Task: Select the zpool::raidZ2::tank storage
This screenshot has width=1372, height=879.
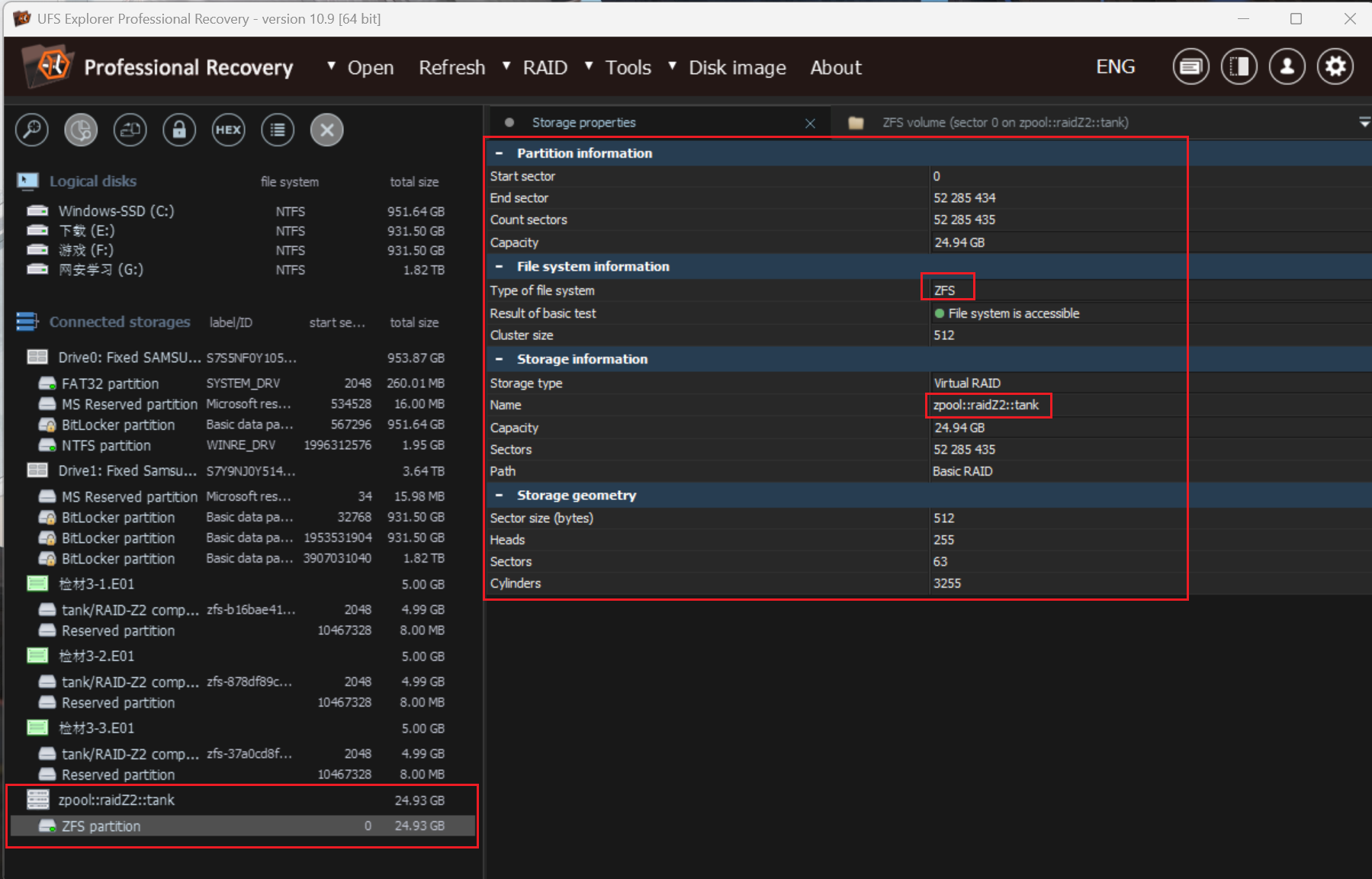Action: (x=117, y=800)
